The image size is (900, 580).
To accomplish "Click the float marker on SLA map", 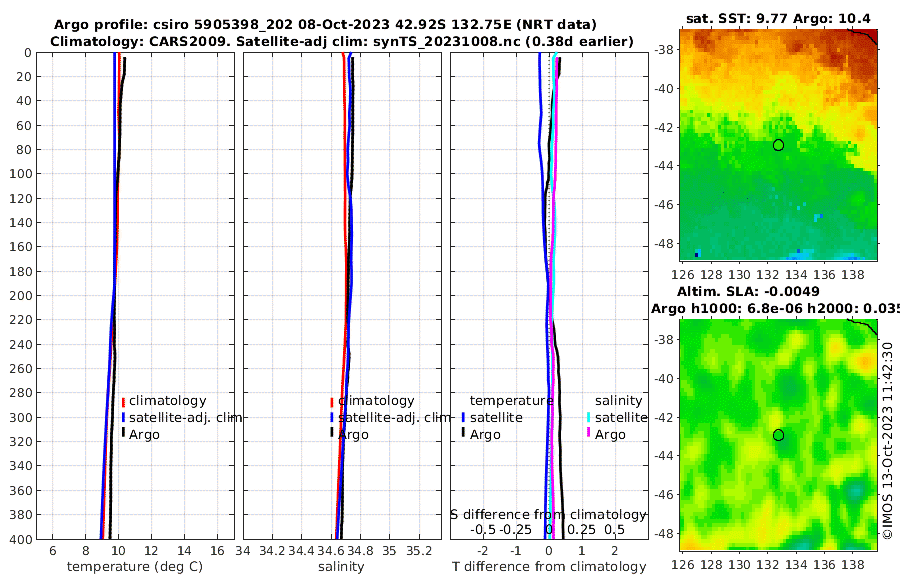I will (x=778, y=435).
